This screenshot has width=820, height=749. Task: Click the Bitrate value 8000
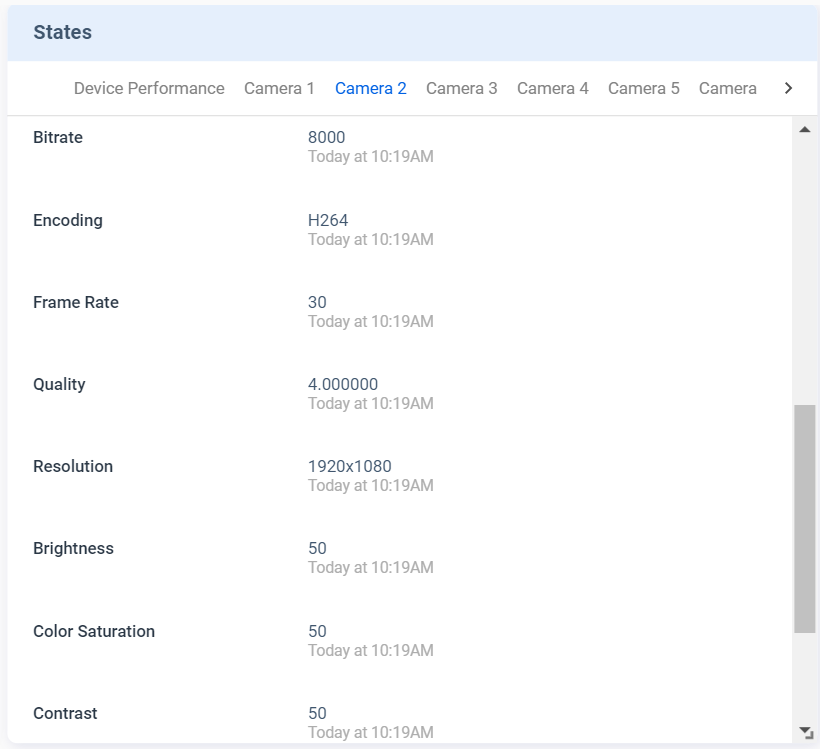coord(327,137)
